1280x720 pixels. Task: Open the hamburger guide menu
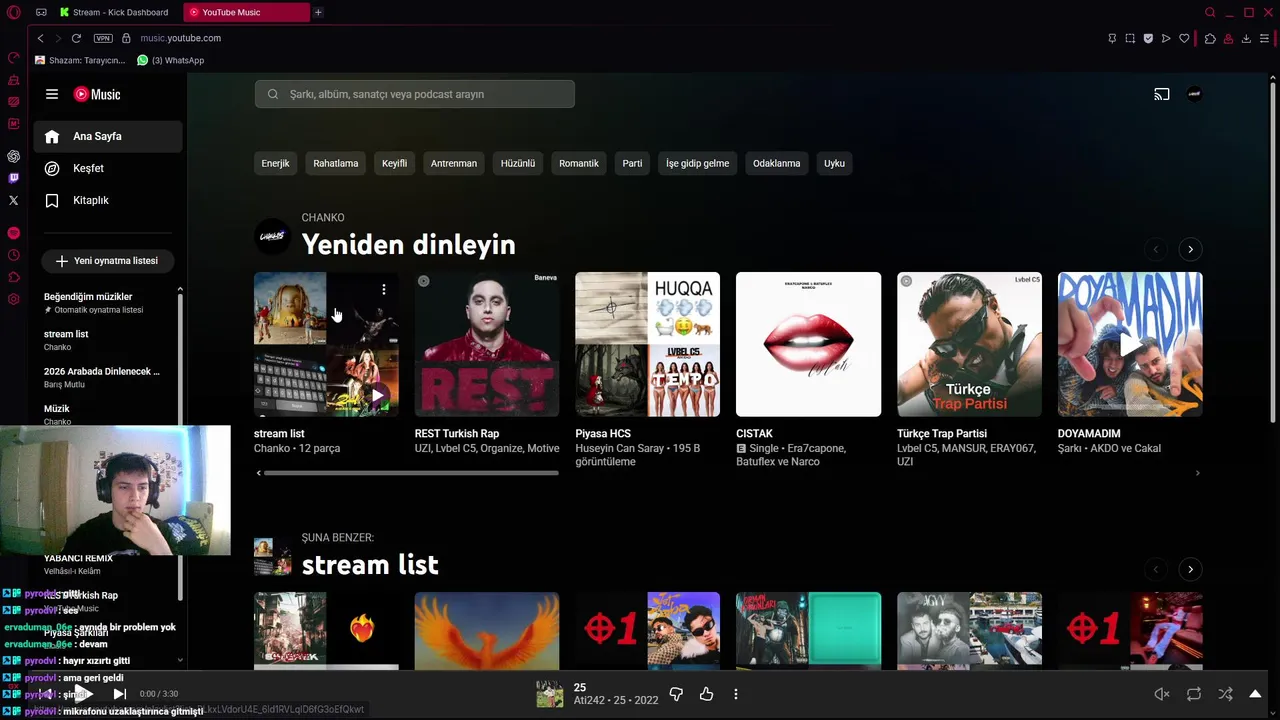tap(52, 94)
